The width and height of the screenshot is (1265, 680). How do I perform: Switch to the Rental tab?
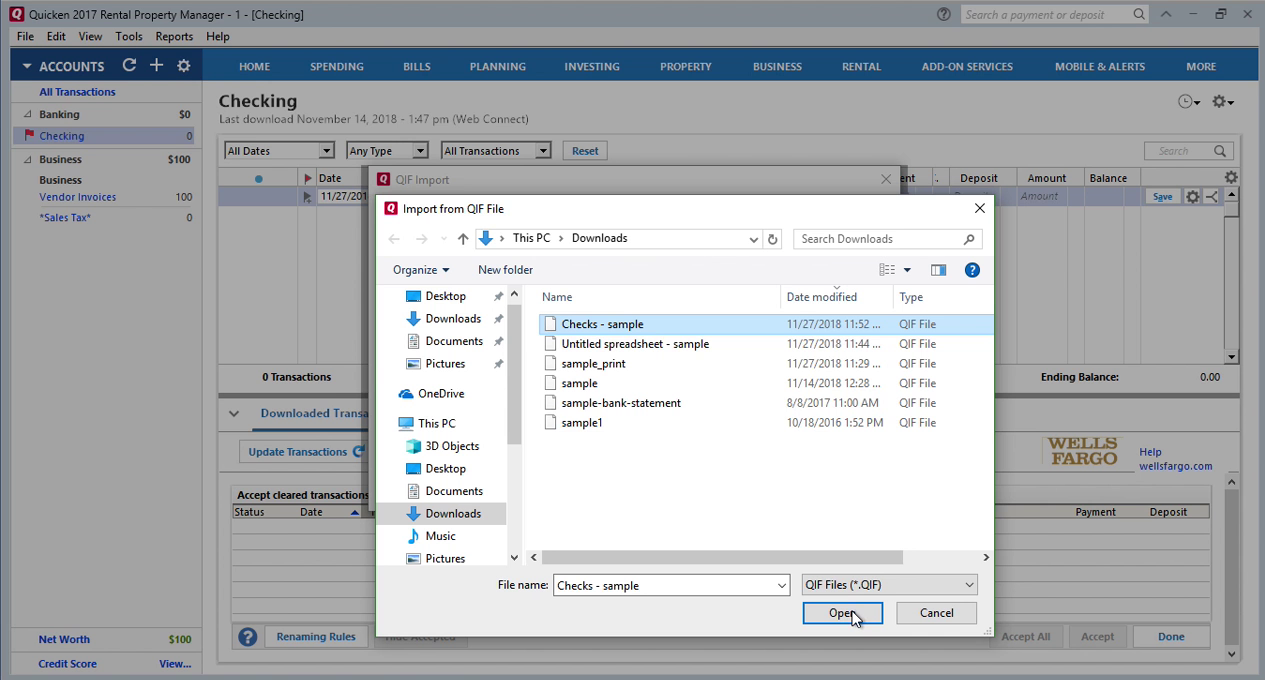pyautogui.click(x=861, y=66)
